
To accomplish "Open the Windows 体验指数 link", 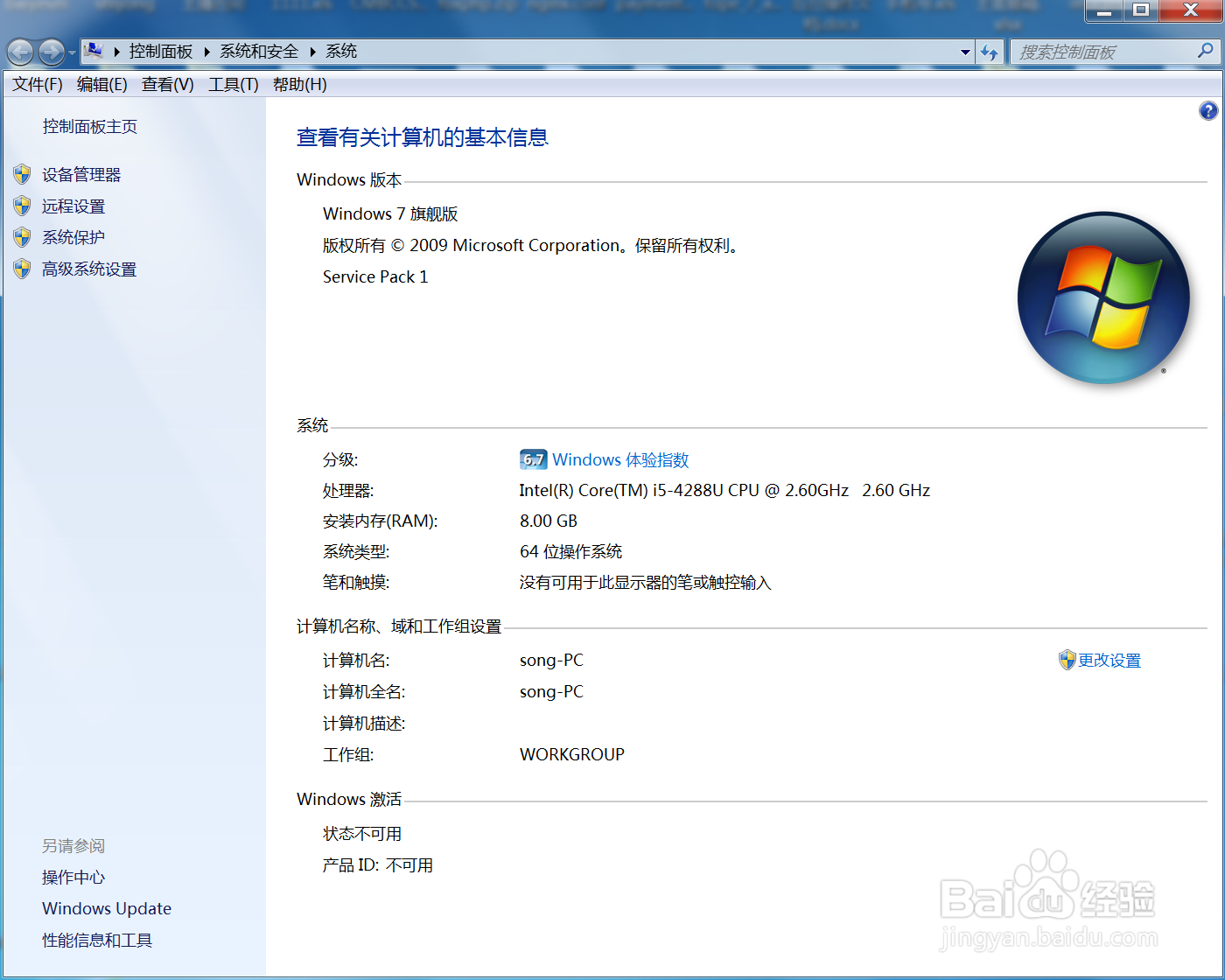I will pyautogui.click(x=622, y=458).
